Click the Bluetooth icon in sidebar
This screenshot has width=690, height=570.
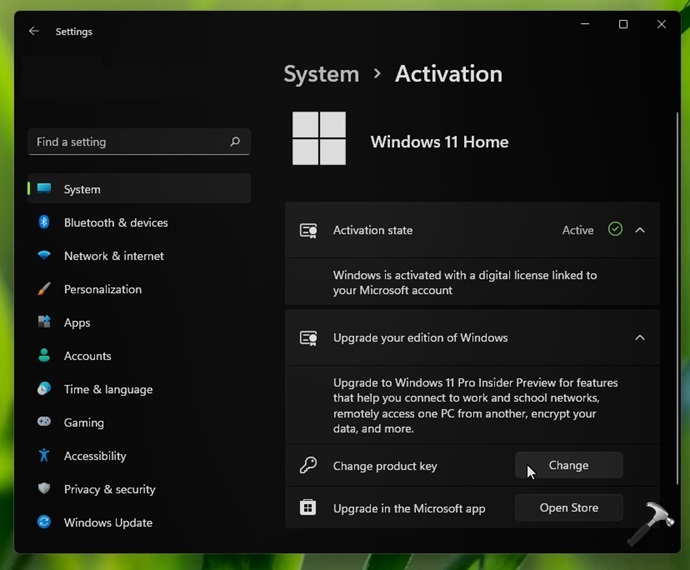[44, 222]
